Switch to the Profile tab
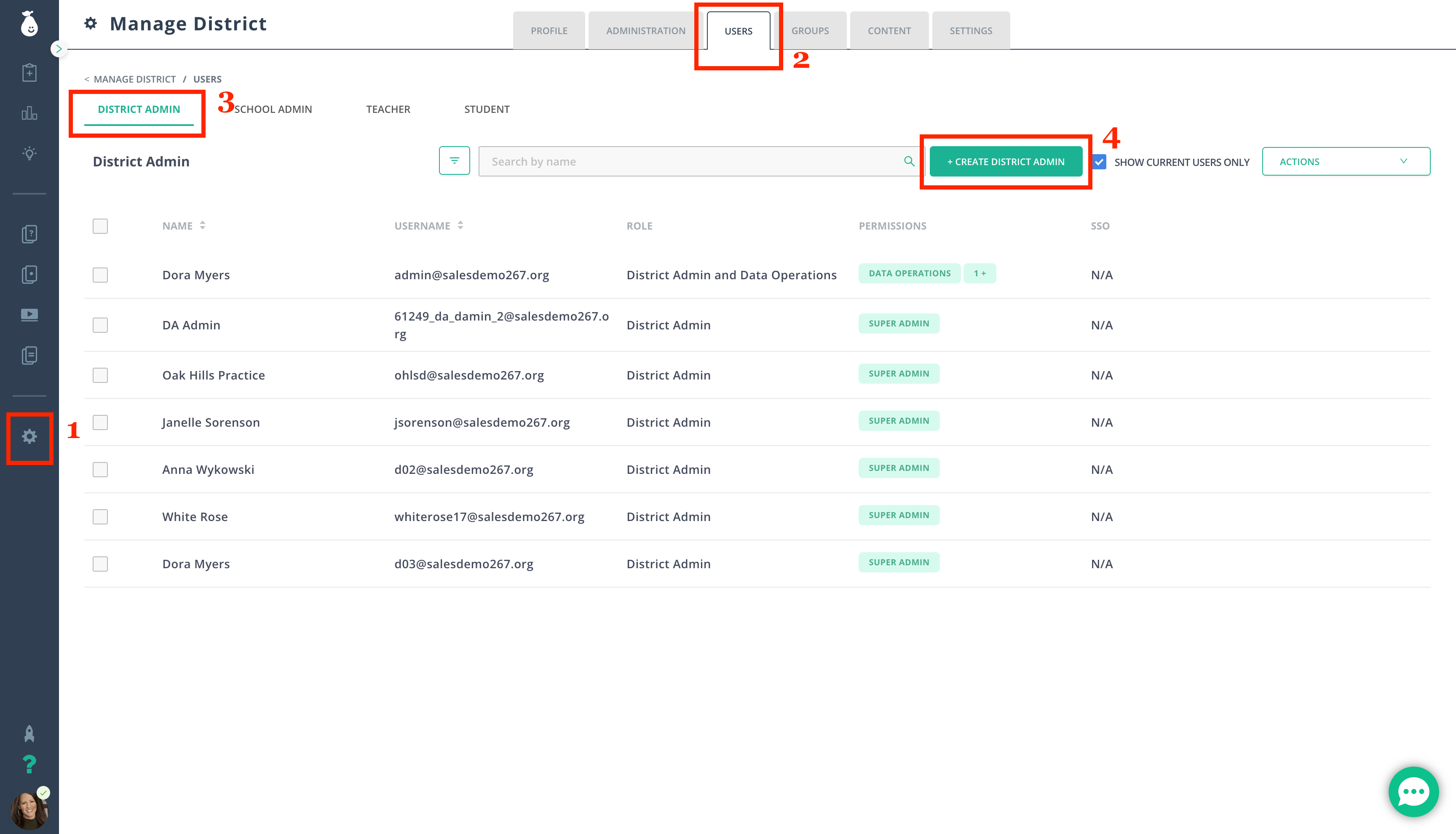Viewport: 1456px width, 834px height. pyautogui.click(x=549, y=30)
